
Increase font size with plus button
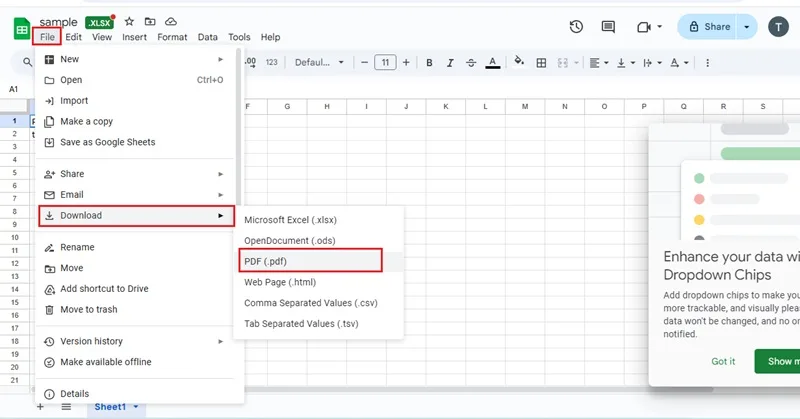click(406, 63)
